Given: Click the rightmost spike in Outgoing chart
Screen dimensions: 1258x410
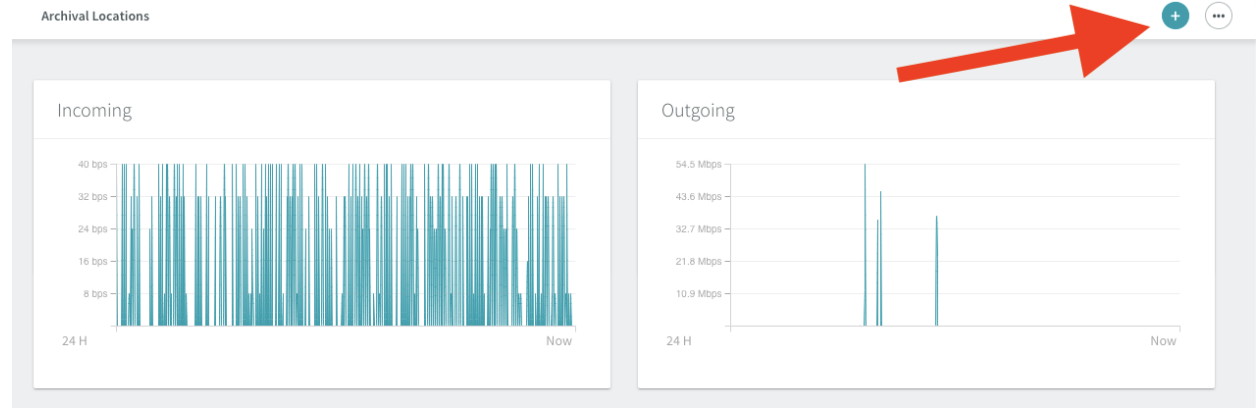Looking at the screenshot, I should coord(937,270).
